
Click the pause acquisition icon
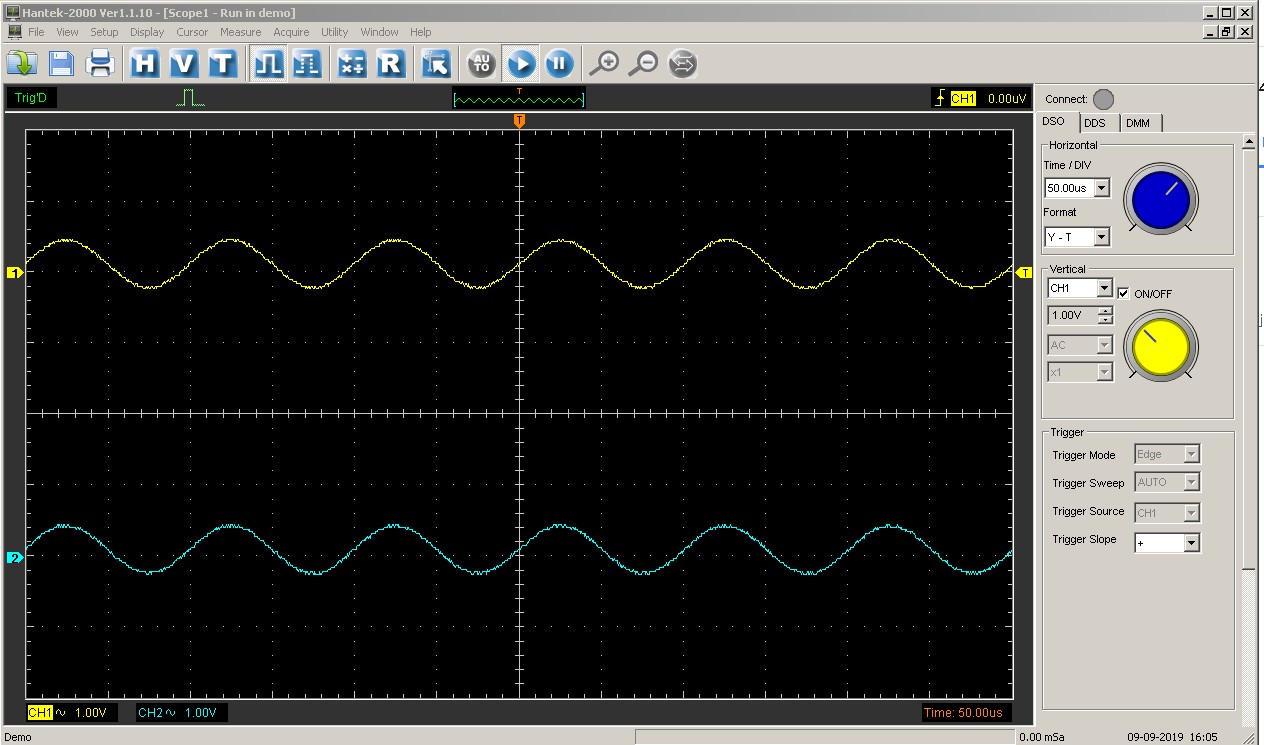(559, 64)
